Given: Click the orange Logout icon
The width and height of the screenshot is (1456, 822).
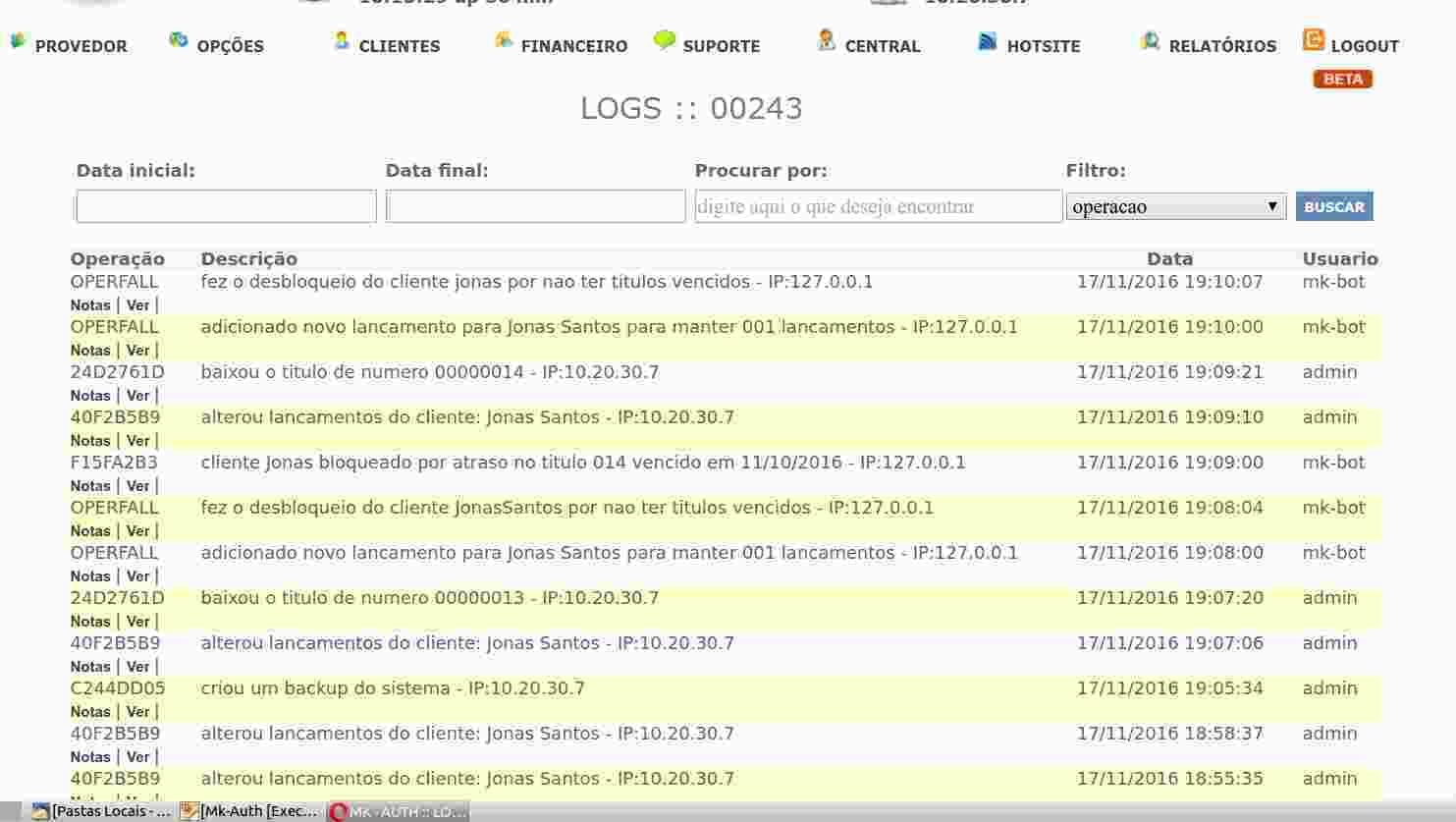Looking at the screenshot, I should [1313, 40].
